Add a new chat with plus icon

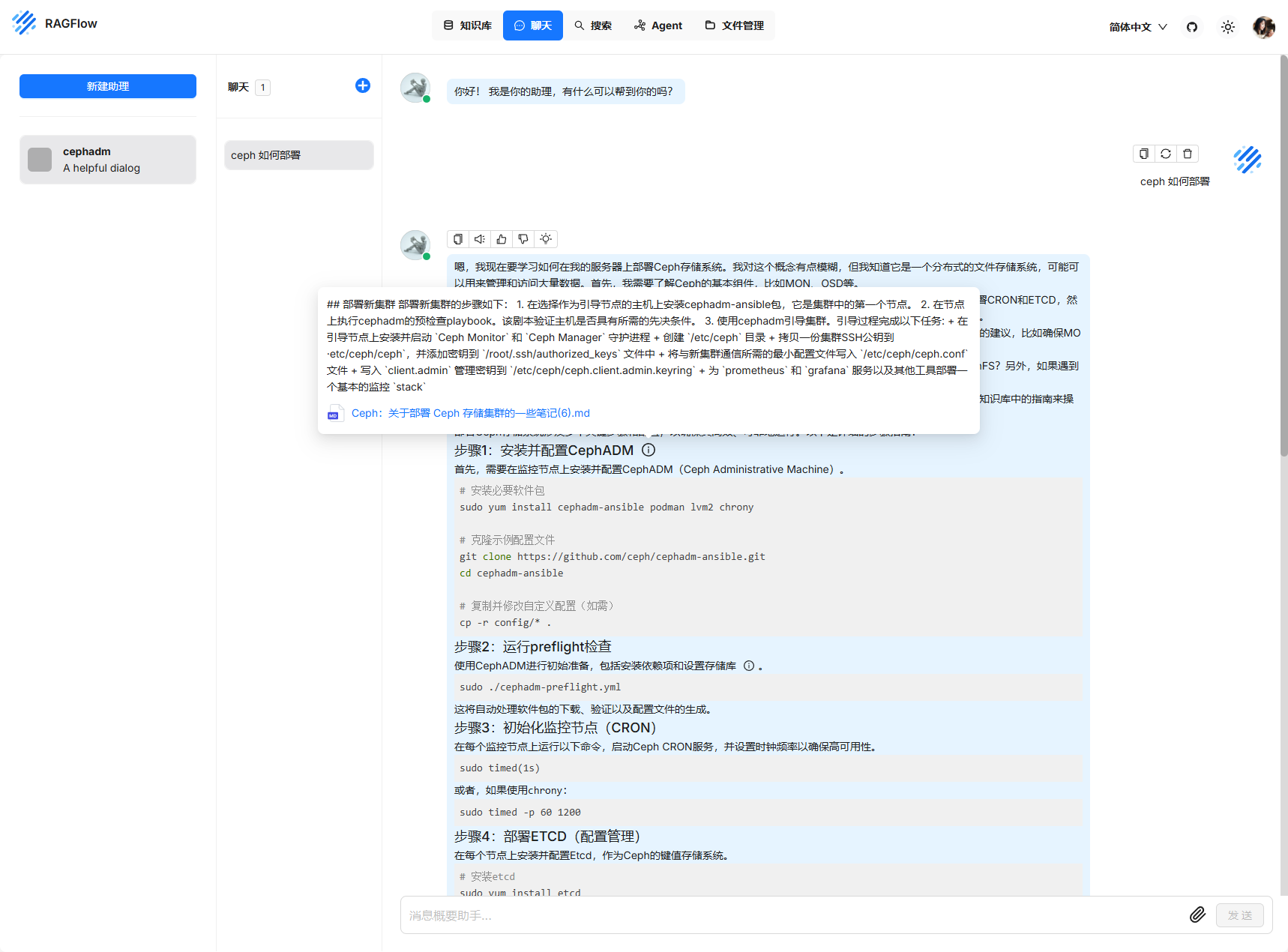pyautogui.click(x=363, y=85)
